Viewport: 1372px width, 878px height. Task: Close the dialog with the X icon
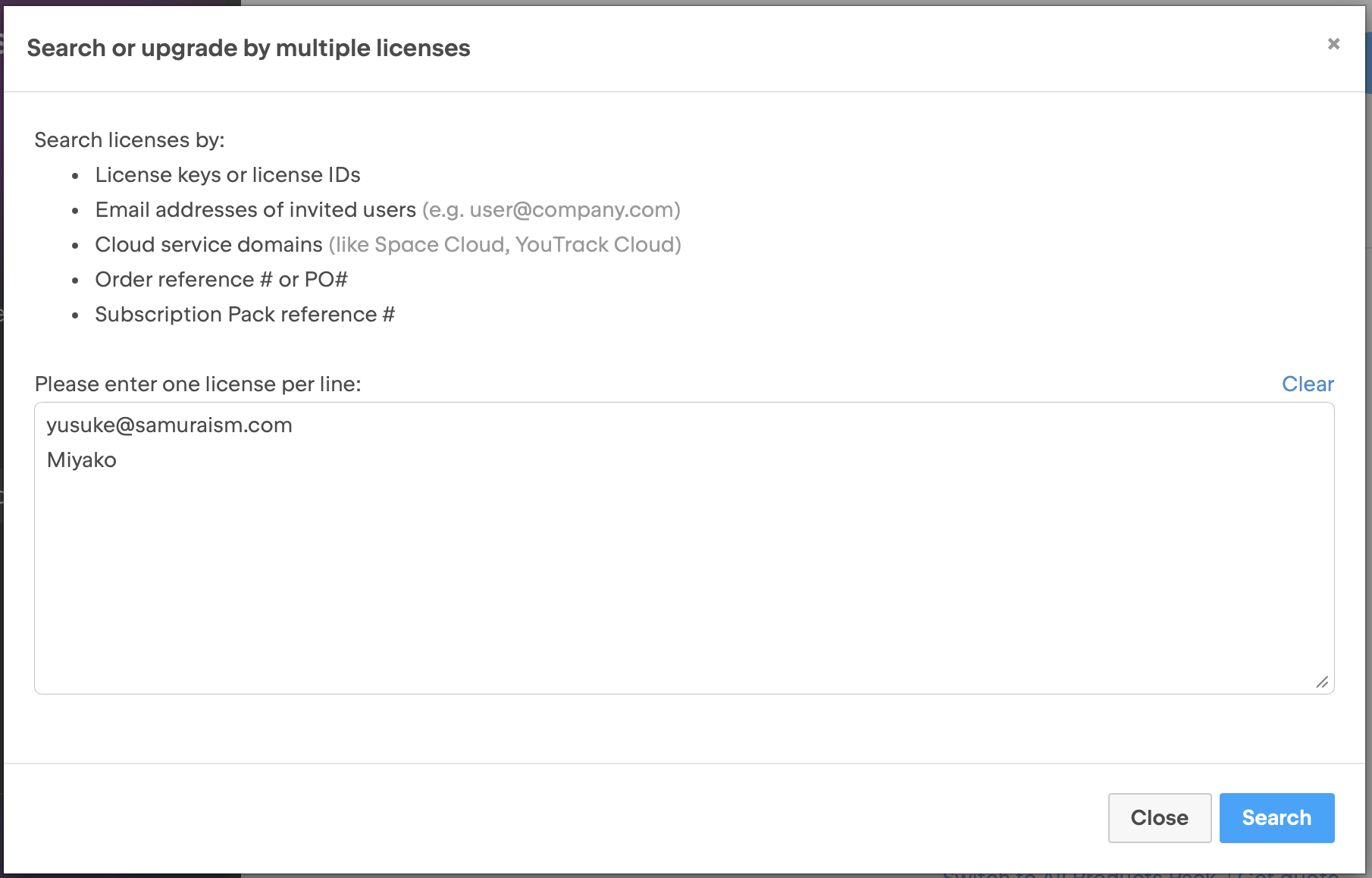click(x=1333, y=44)
